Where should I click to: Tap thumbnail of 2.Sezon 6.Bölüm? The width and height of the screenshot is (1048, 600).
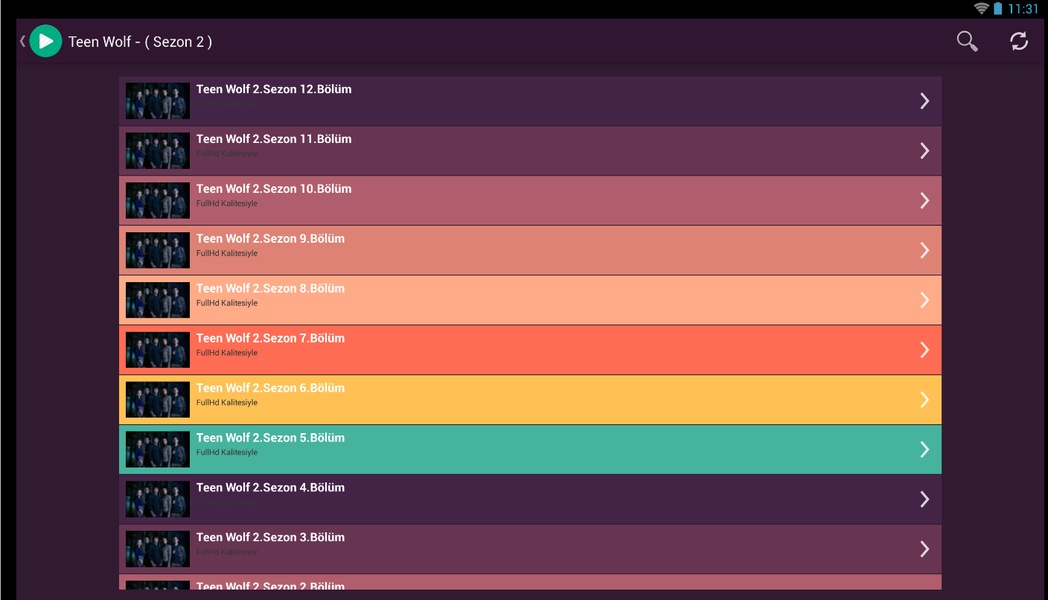(x=158, y=400)
